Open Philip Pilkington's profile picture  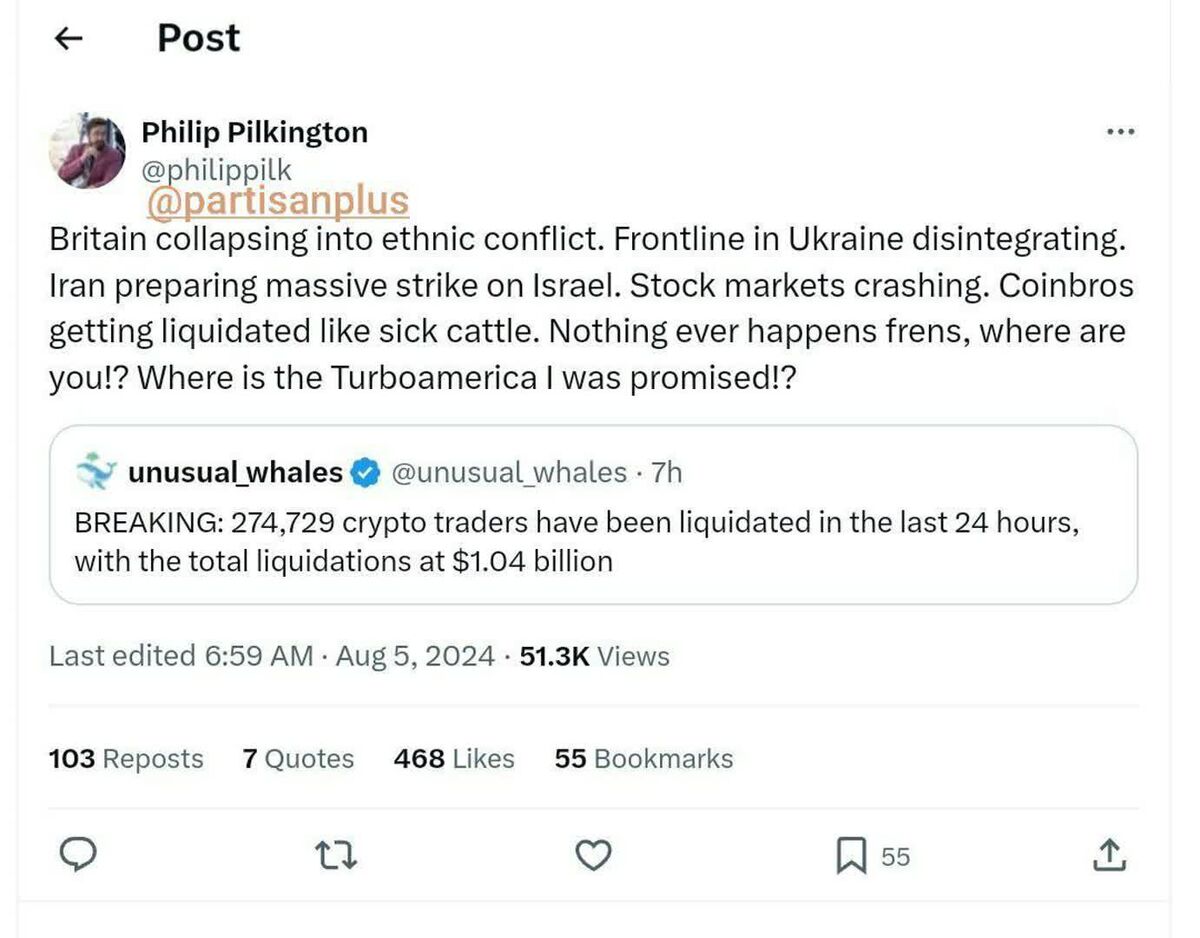pyautogui.click(x=87, y=150)
